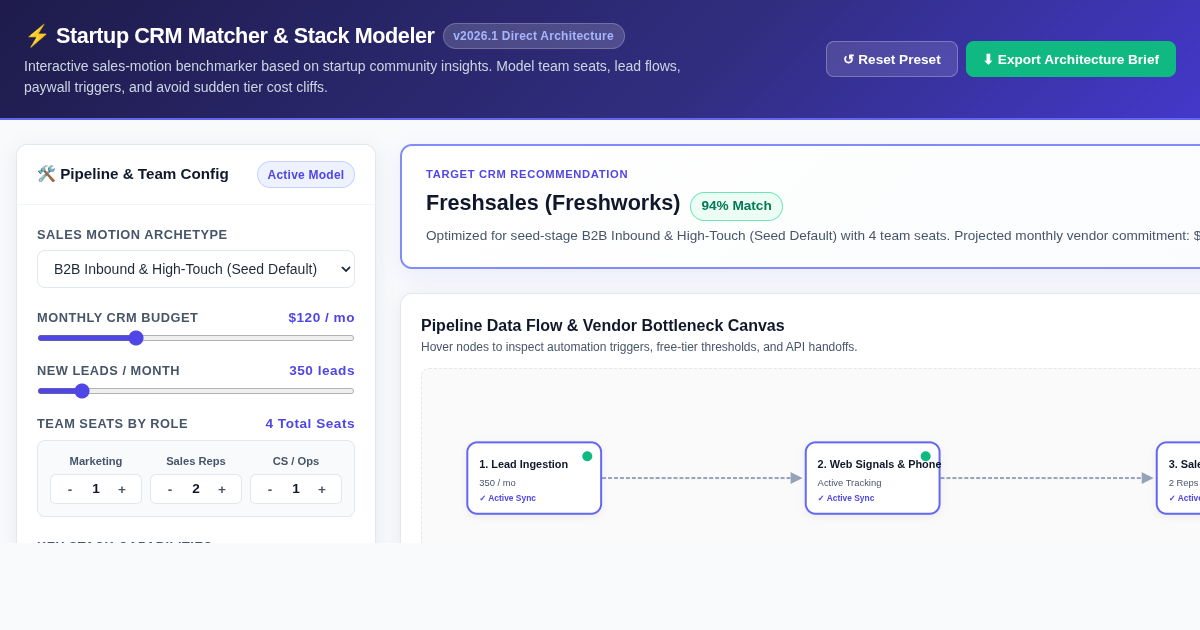Click the Reset Preset button
This screenshot has width=1200, height=630.
[892, 59]
